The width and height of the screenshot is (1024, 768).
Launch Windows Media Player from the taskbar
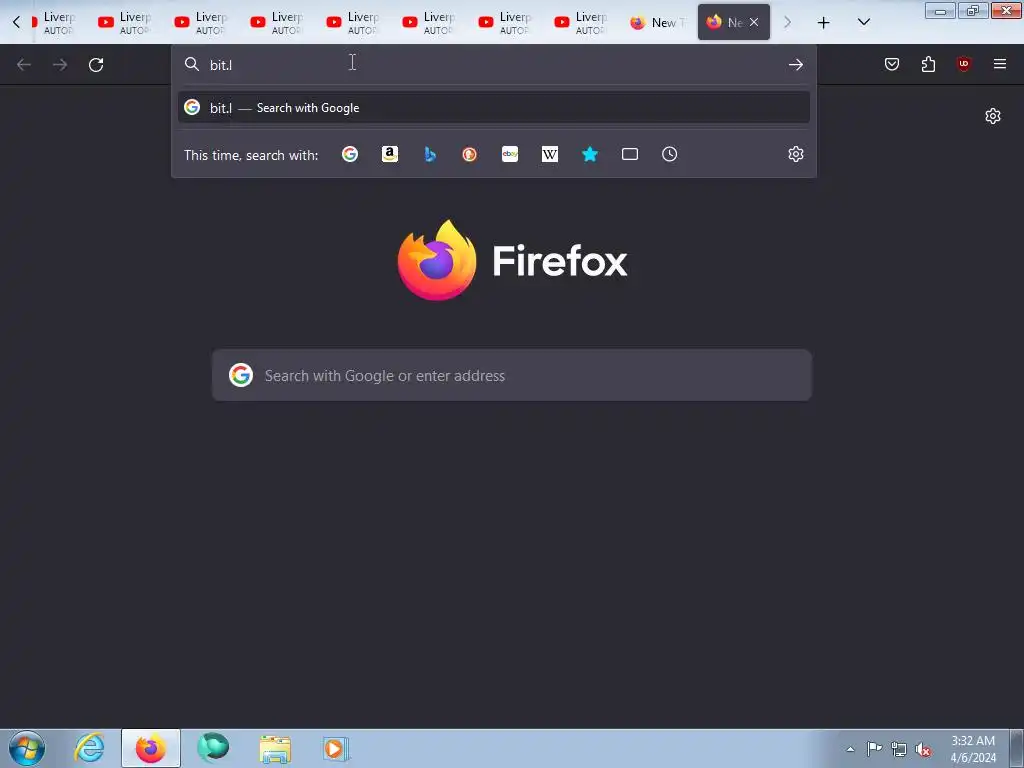[x=336, y=748]
